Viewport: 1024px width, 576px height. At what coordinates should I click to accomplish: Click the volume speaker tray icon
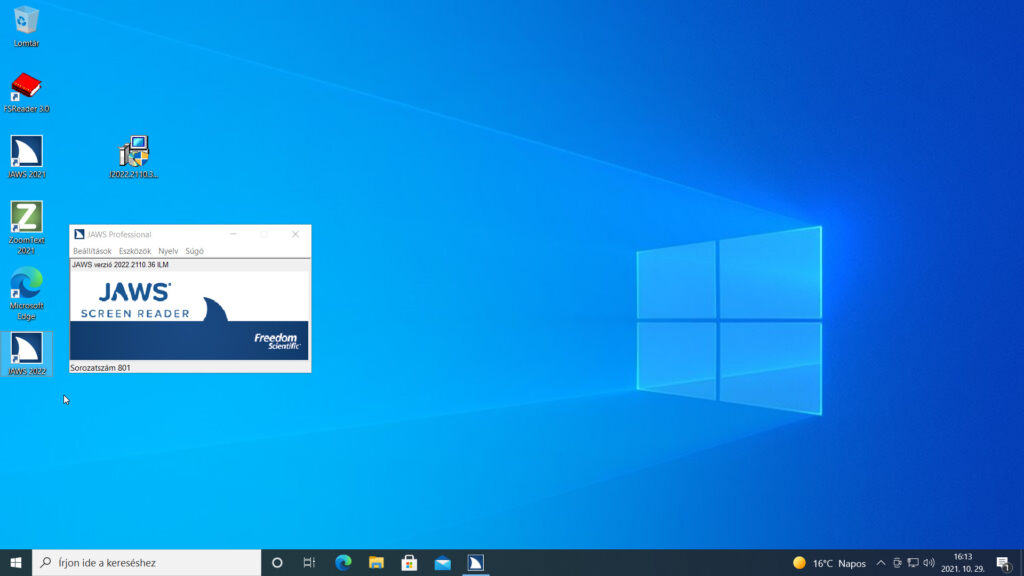coord(929,563)
